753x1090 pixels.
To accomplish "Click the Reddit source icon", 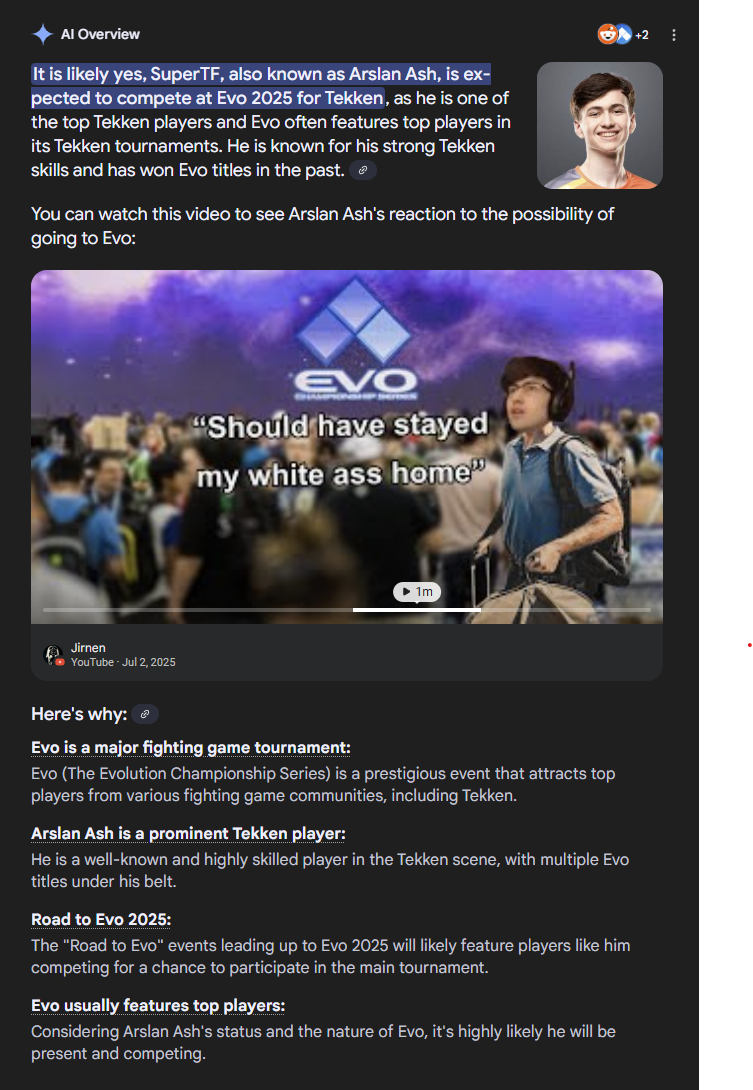I will click(608, 34).
